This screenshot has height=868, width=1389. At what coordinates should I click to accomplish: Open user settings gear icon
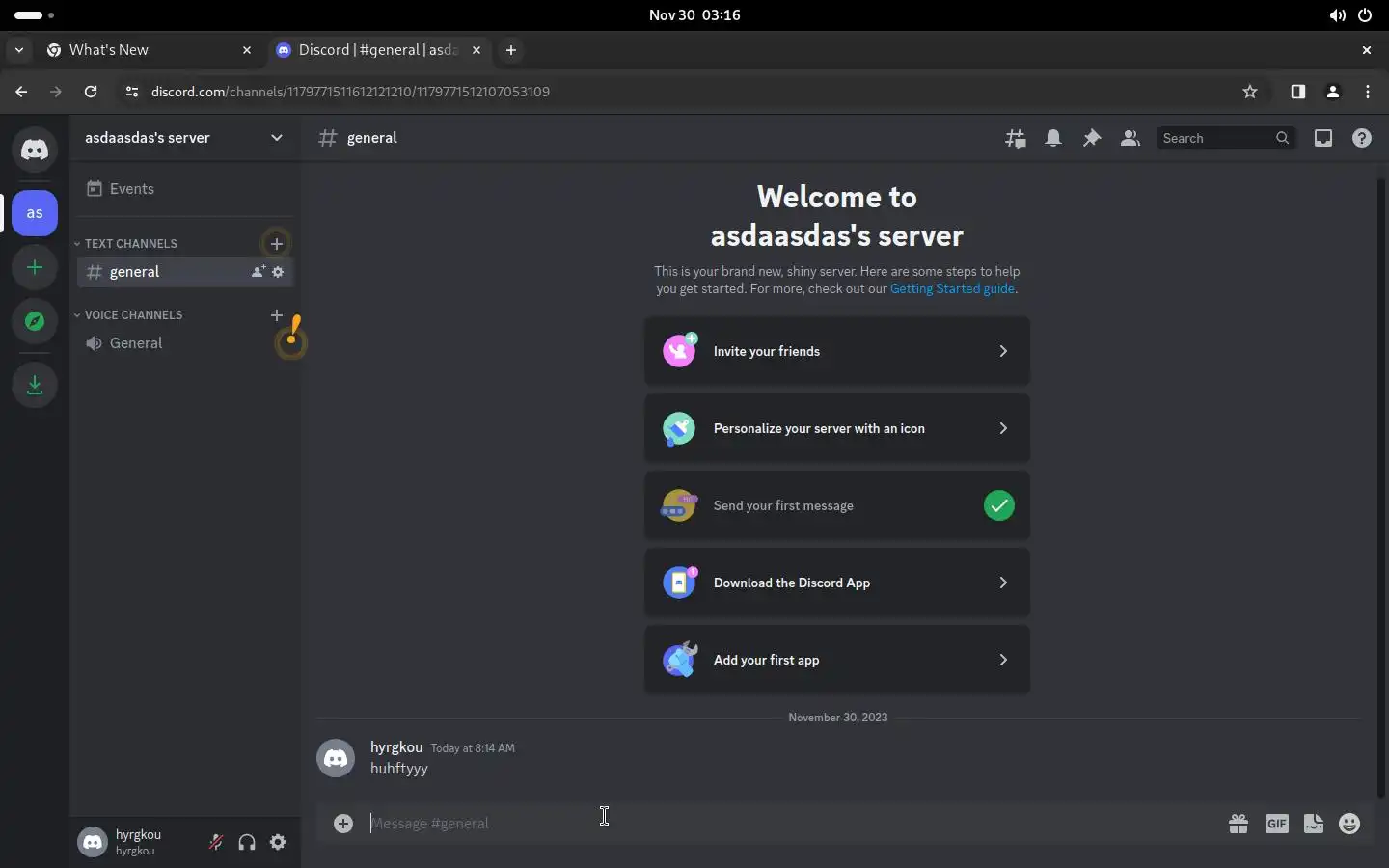[278, 842]
